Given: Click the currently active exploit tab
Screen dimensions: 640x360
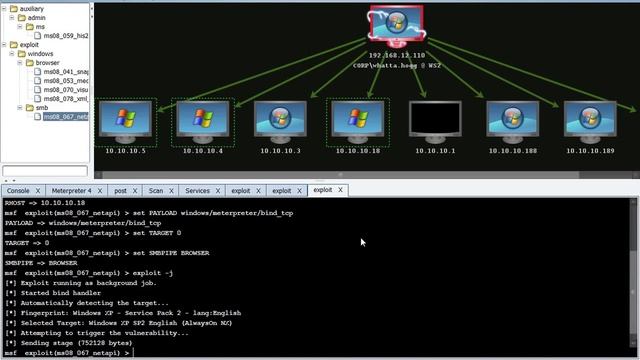Looking at the screenshot, I should pyautogui.click(x=322, y=190).
